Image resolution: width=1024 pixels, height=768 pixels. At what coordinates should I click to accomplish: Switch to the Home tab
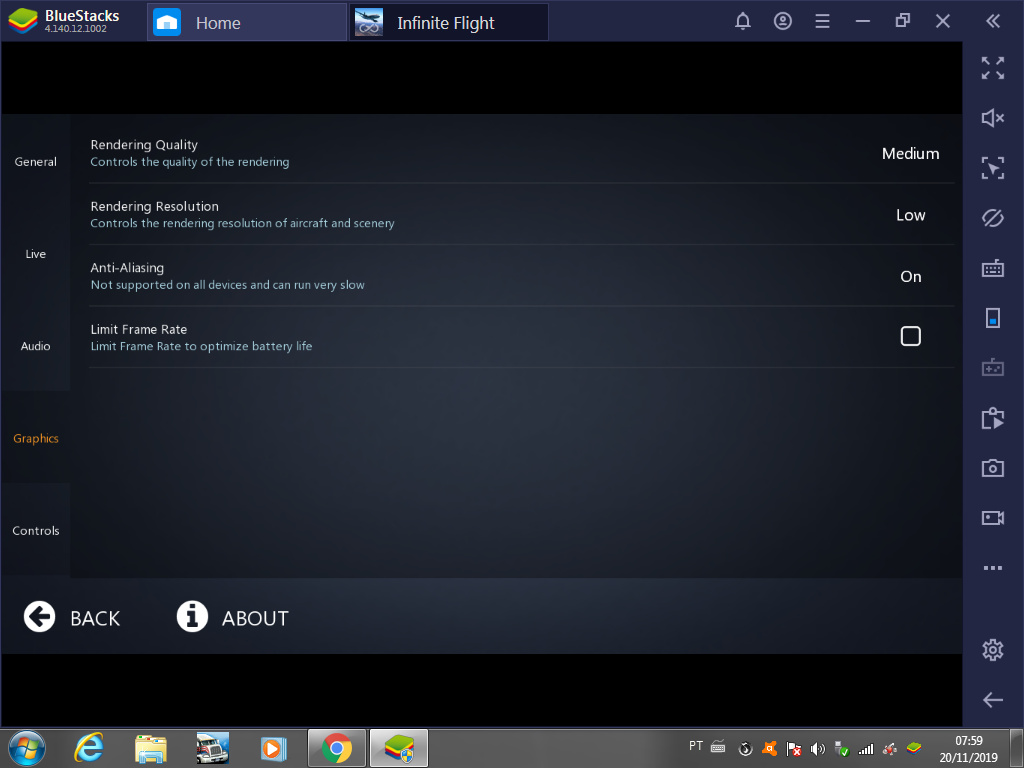247,23
